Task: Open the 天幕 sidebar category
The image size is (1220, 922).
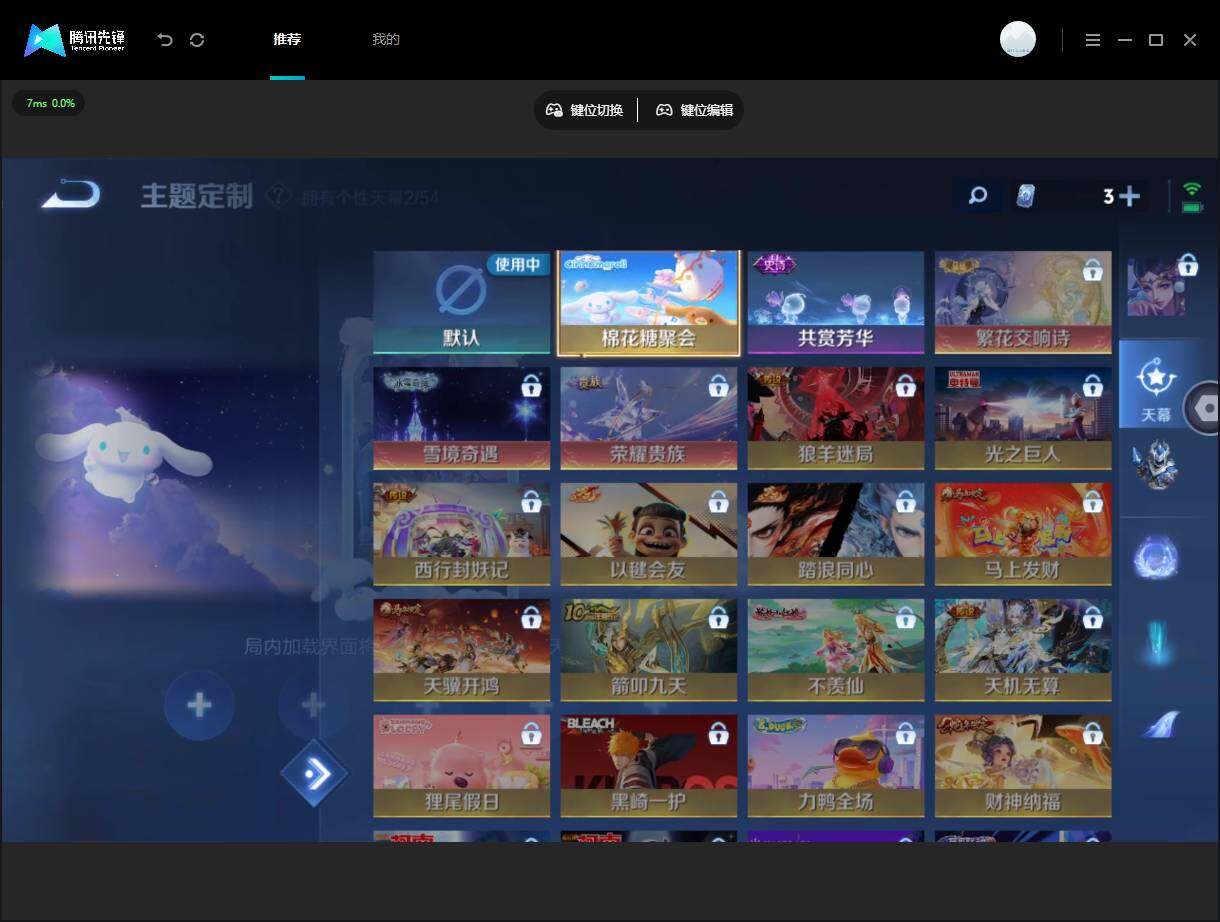Action: point(1157,385)
